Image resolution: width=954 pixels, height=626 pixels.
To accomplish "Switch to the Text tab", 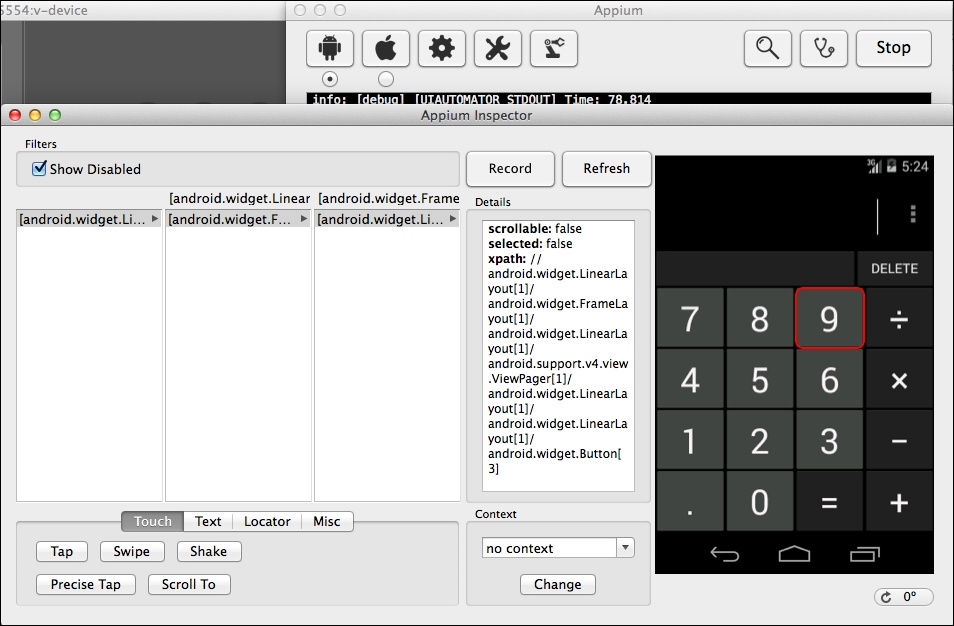I will (208, 521).
